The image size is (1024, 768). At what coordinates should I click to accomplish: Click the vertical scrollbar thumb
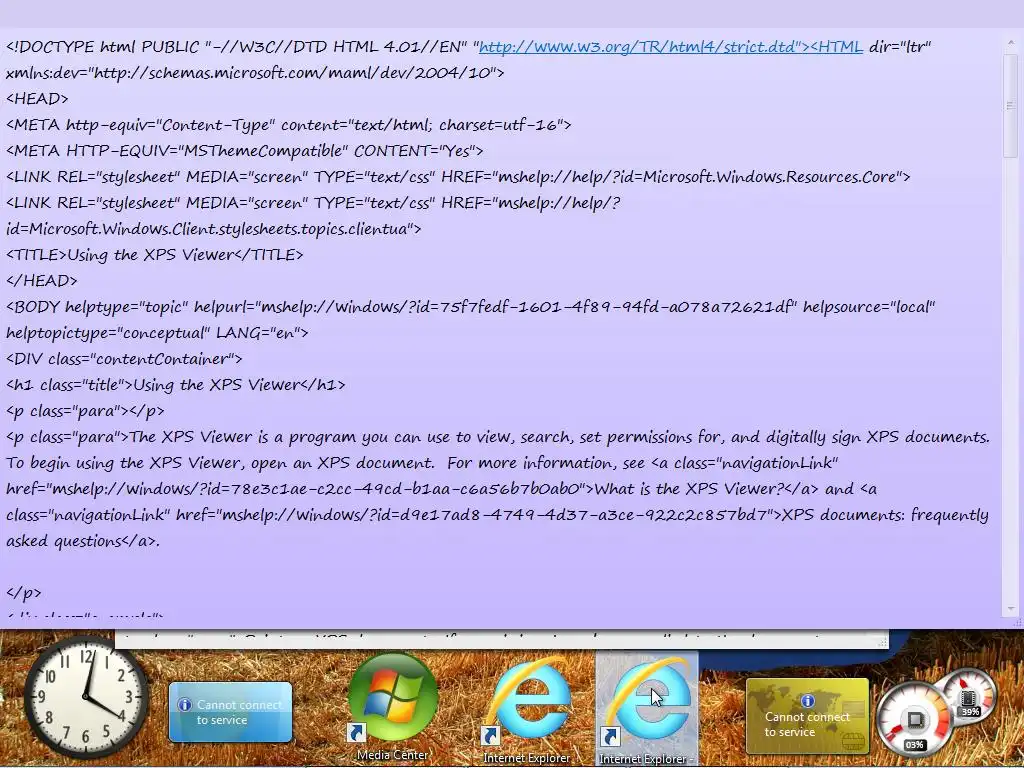coord(1011,106)
